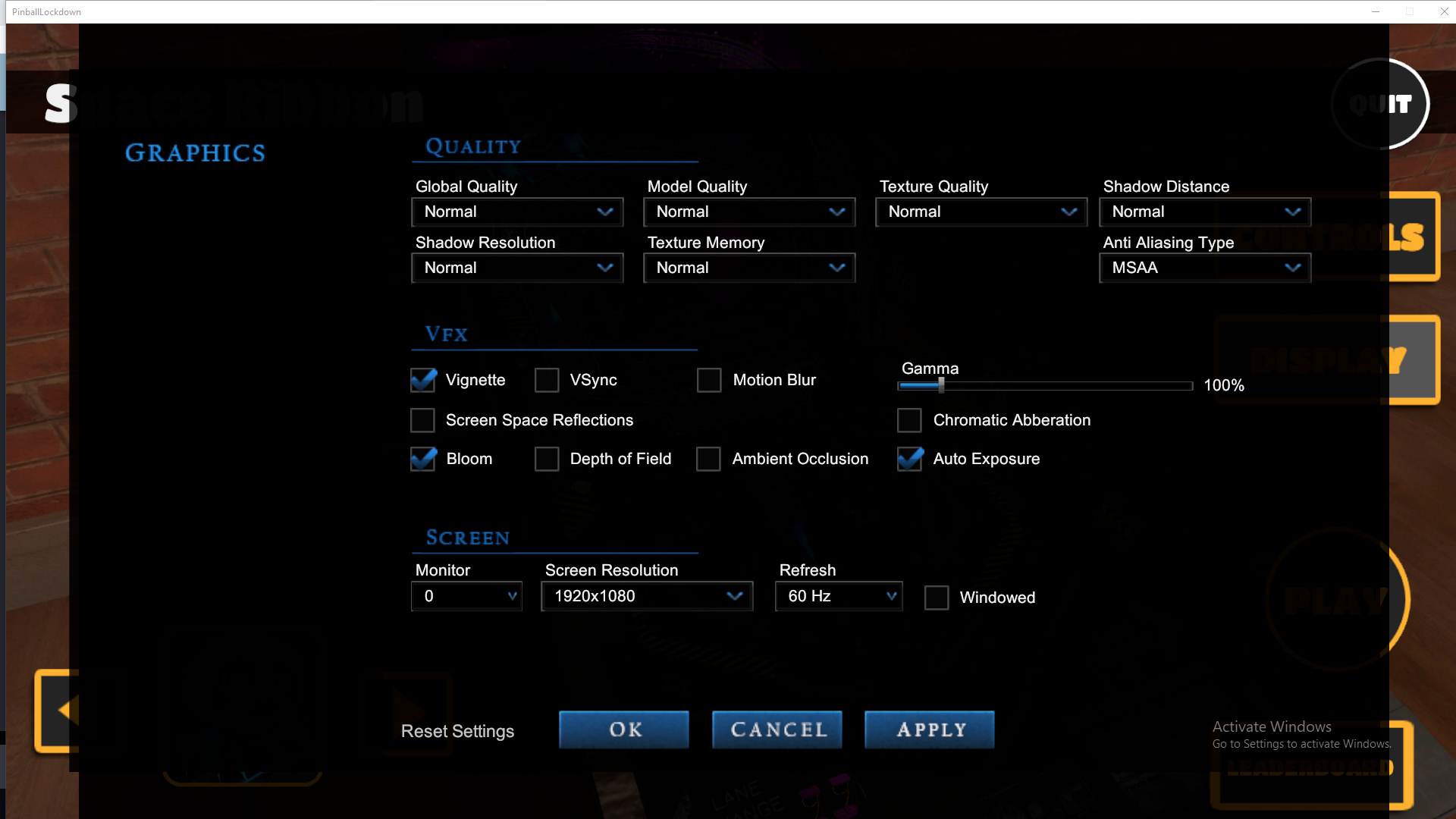Click the Gamma slider handle

click(941, 385)
